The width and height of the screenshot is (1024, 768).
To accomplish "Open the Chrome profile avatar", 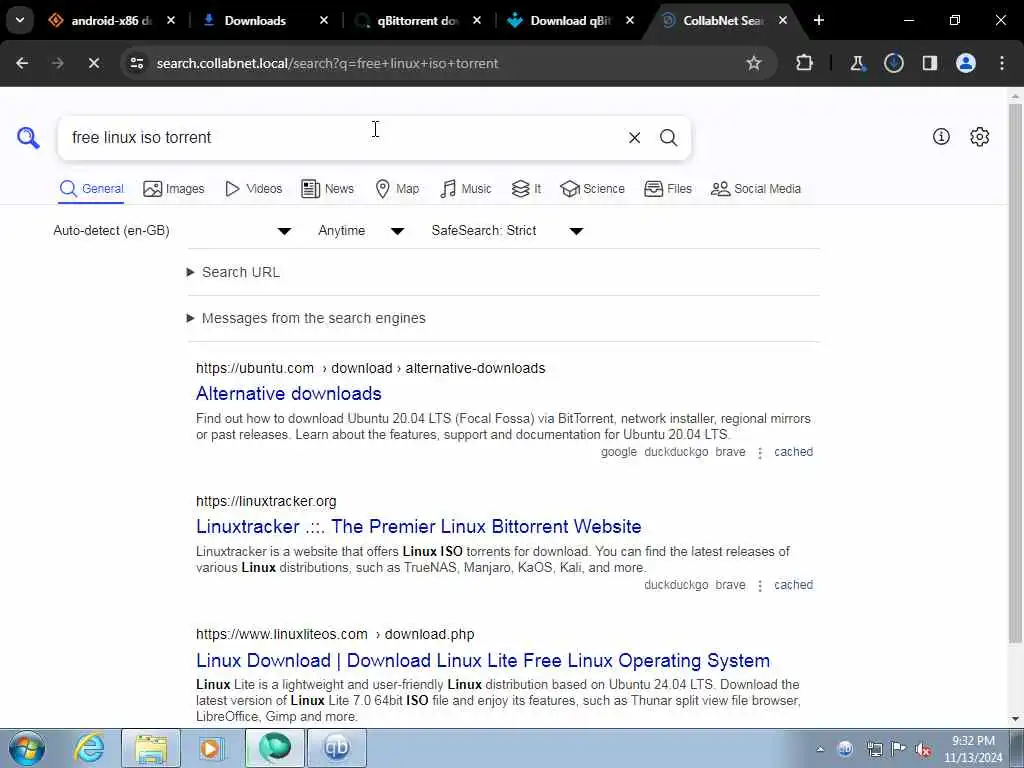I will 966,63.
